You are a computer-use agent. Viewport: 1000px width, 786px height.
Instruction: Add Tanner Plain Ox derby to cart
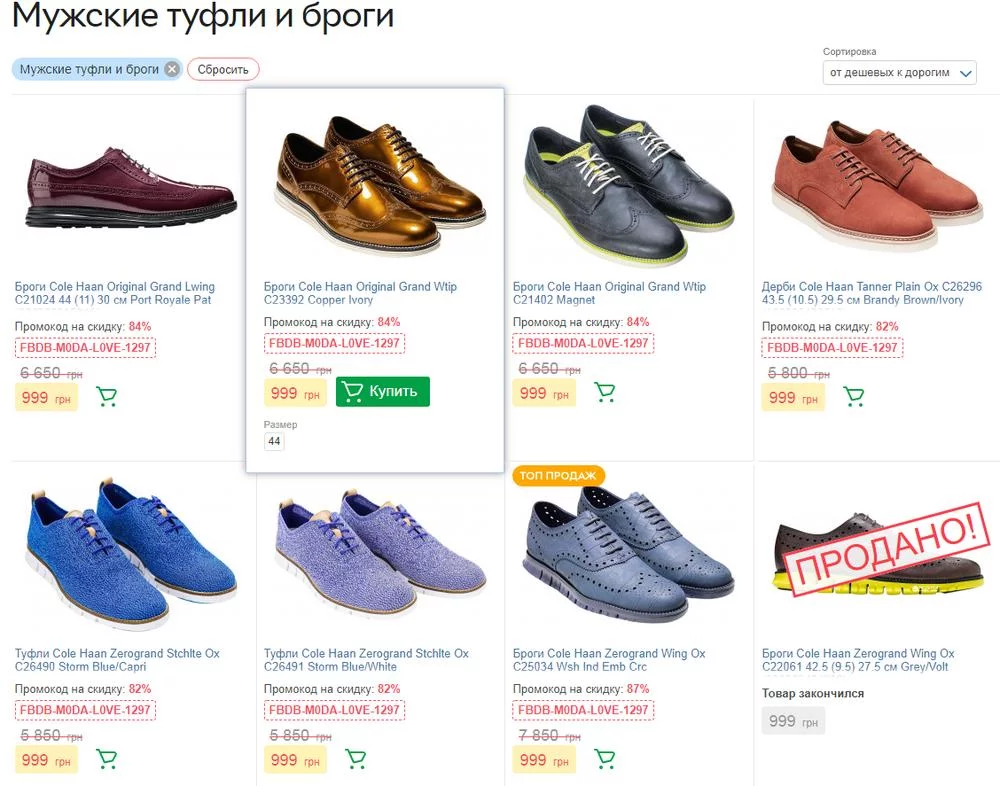click(854, 397)
